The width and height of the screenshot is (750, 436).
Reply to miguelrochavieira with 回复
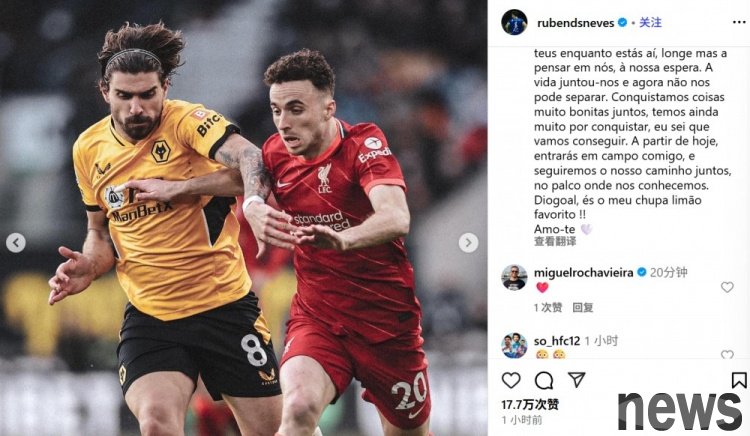[x=583, y=307]
